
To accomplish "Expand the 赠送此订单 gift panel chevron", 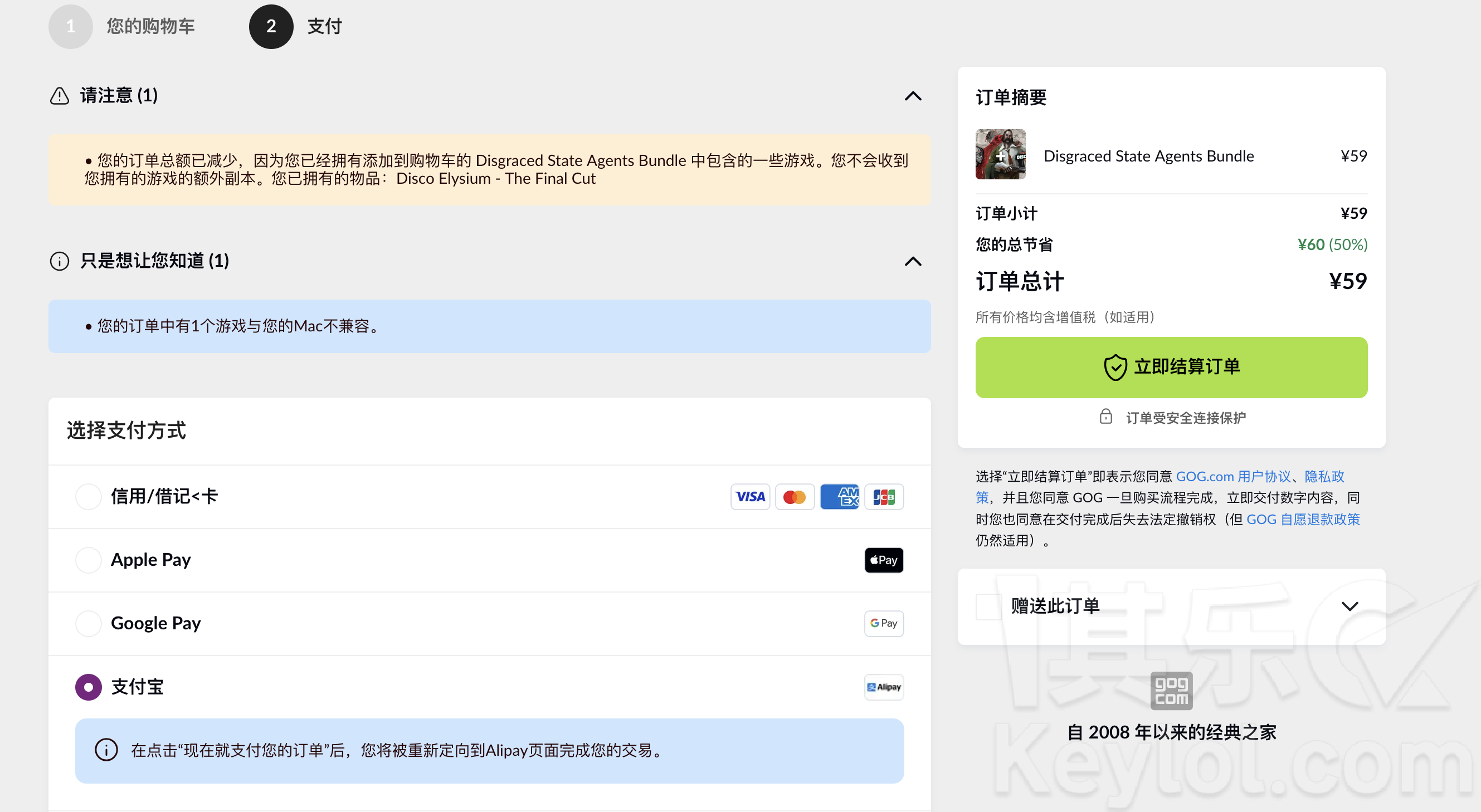I will coord(1350,606).
